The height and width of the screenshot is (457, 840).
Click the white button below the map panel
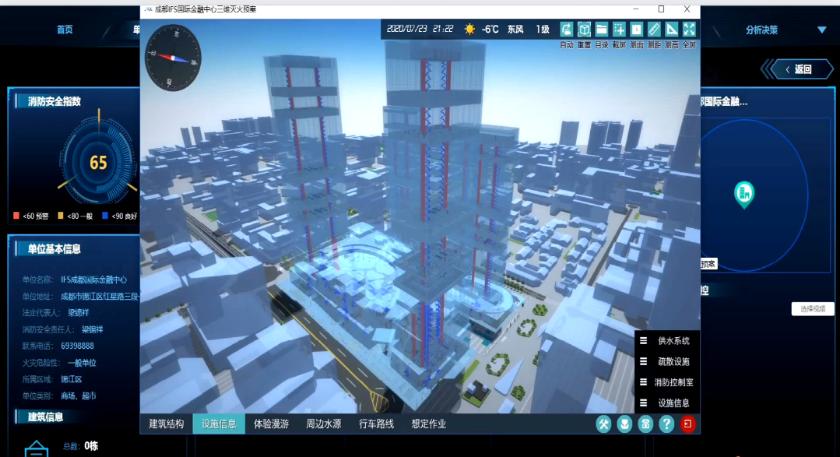point(813,309)
